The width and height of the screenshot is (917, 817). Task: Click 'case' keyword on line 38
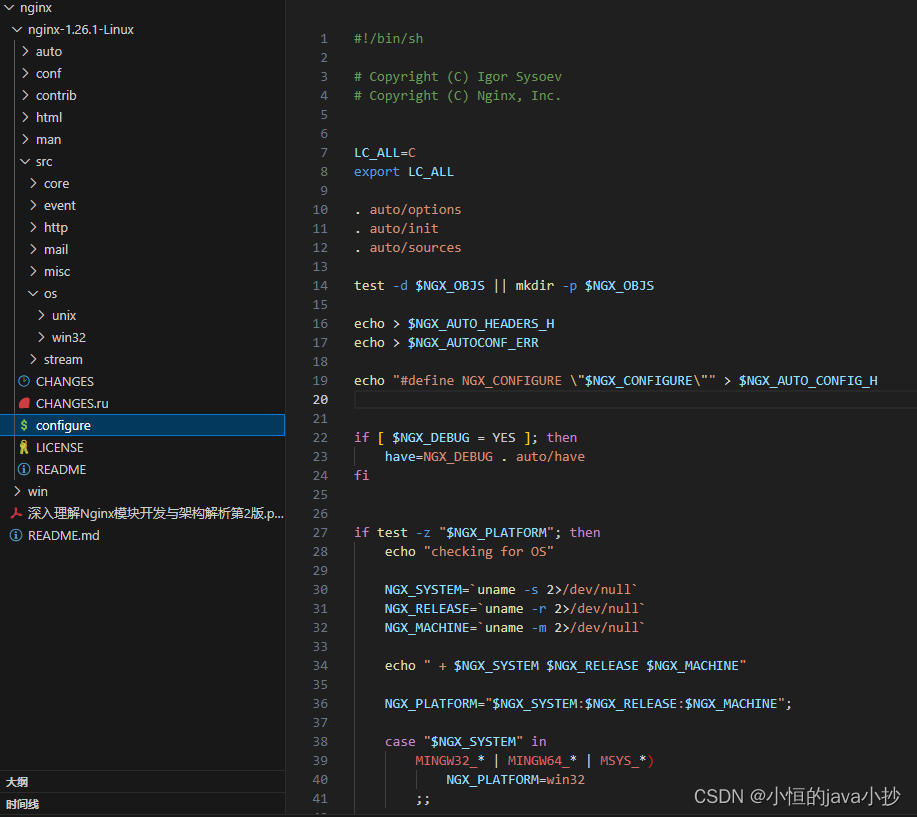[x=400, y=742]
